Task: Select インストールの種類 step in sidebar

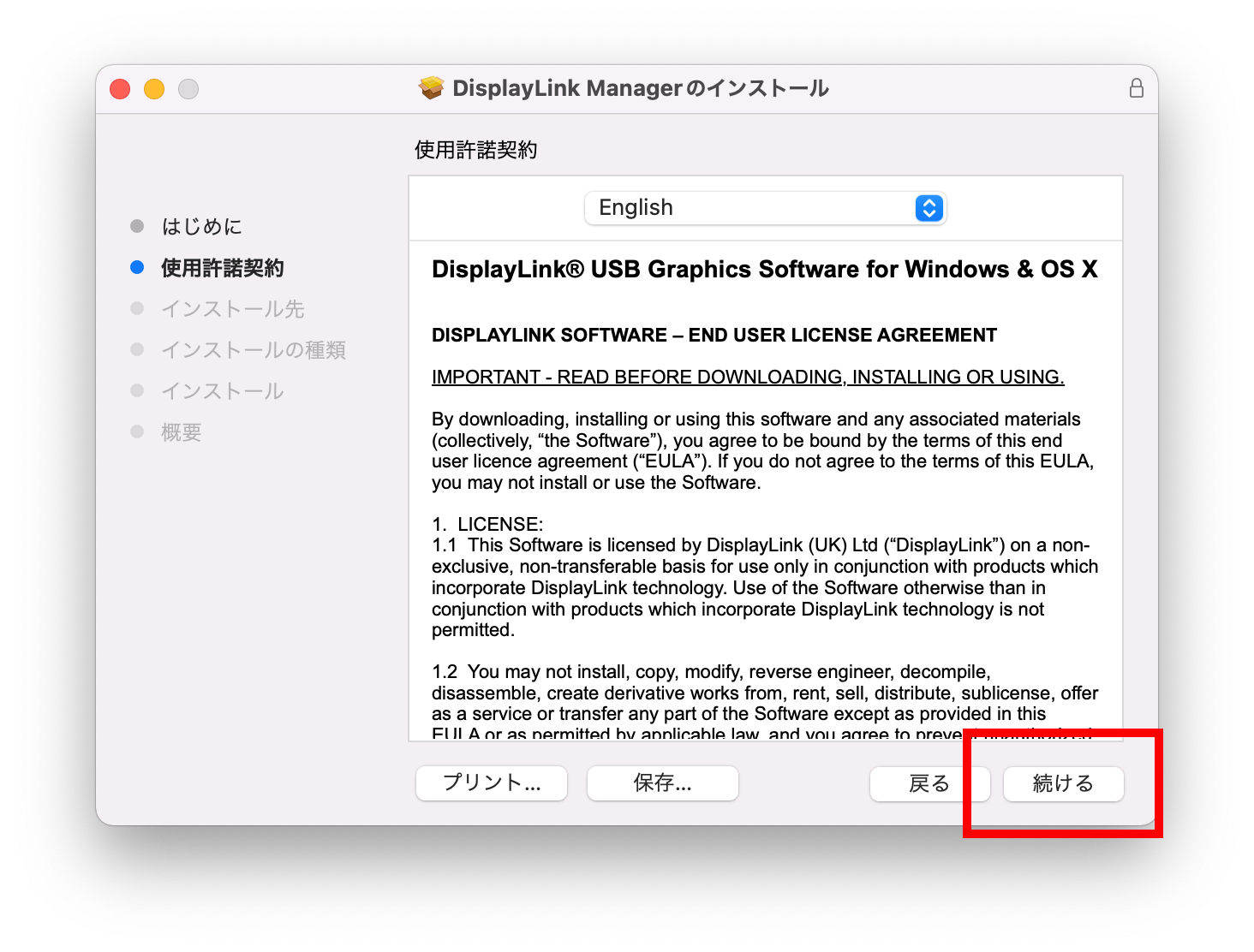Action: [x=254, y=350]
